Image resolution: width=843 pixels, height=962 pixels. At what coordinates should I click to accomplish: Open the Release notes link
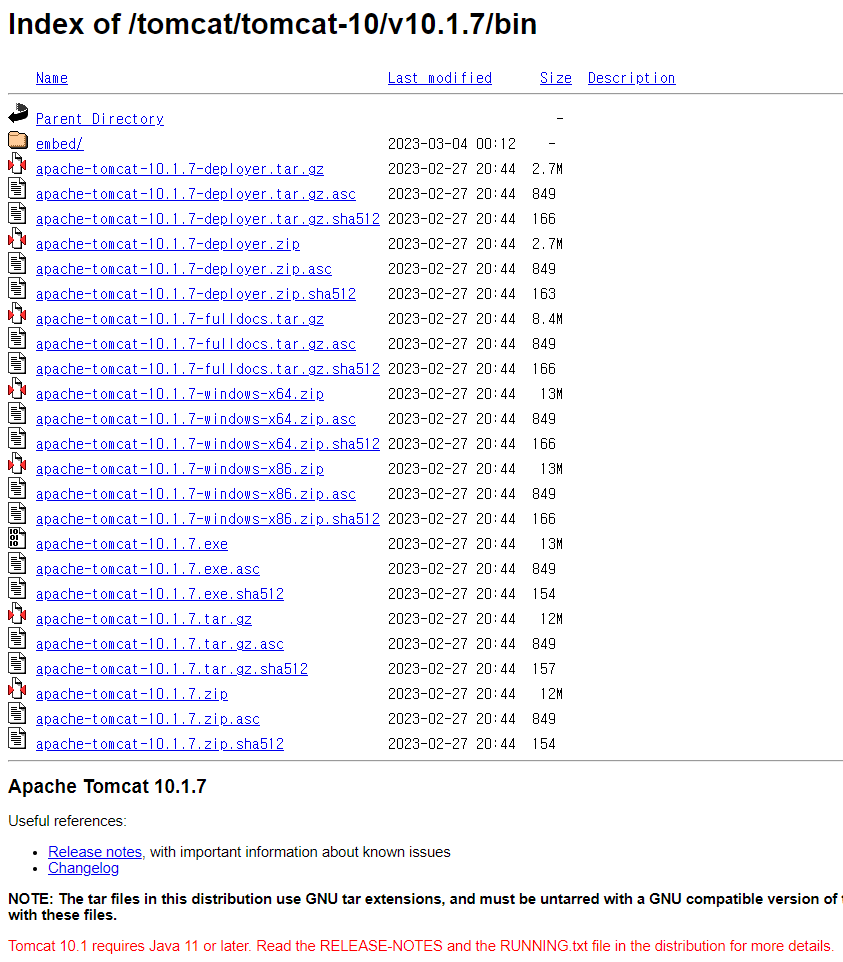point(95,852)
